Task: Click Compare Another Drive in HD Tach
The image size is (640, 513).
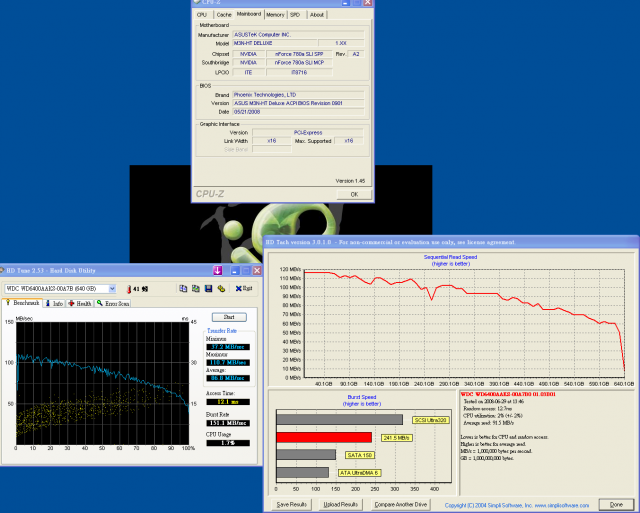Action: click(x=401, y=504)
